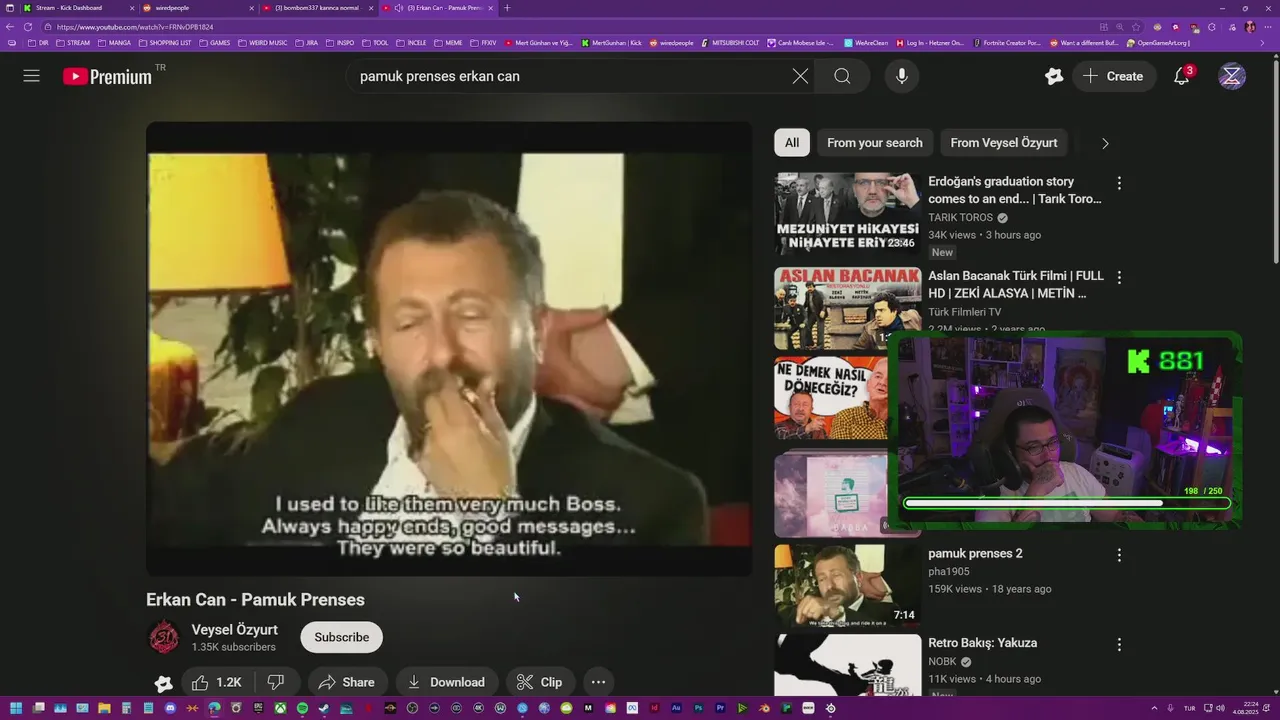Viewport: 1280px width, 720px height.
Task: Open options for Aslan Bacanak video
Action: [1119, 277]
